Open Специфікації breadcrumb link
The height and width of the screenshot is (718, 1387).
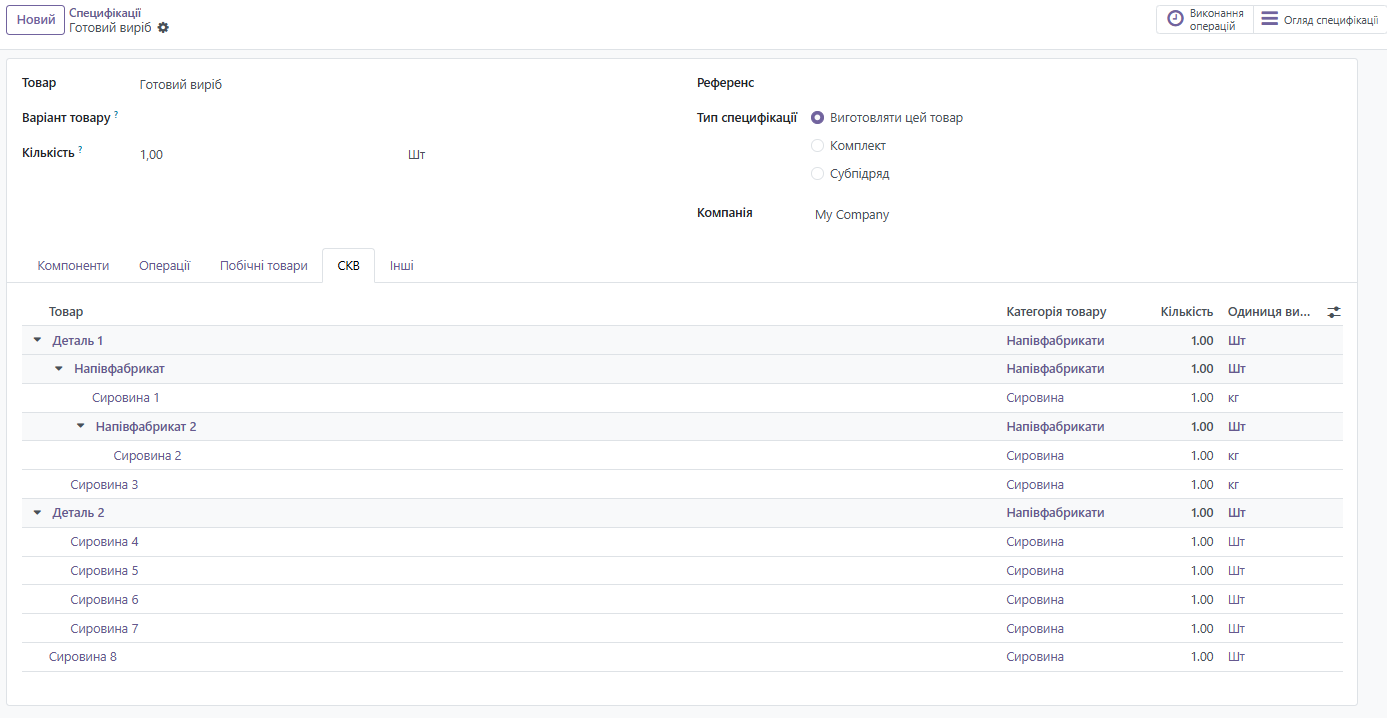tap(104, 13)
